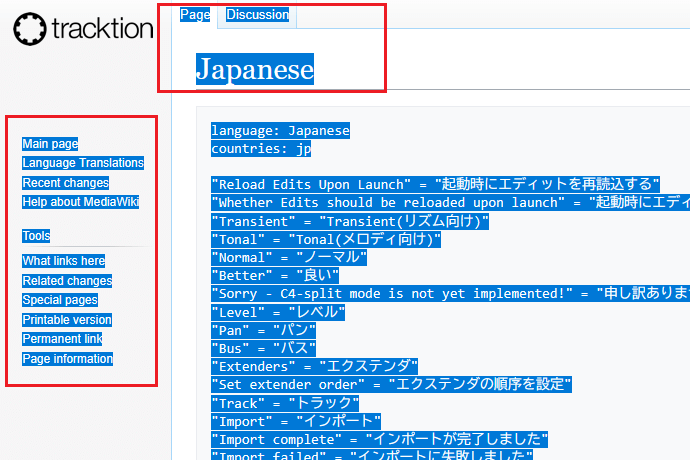Image resolution: width=690 pixels, height=460 pixels.
Task: View Page information link
Action: click(68, 359)
